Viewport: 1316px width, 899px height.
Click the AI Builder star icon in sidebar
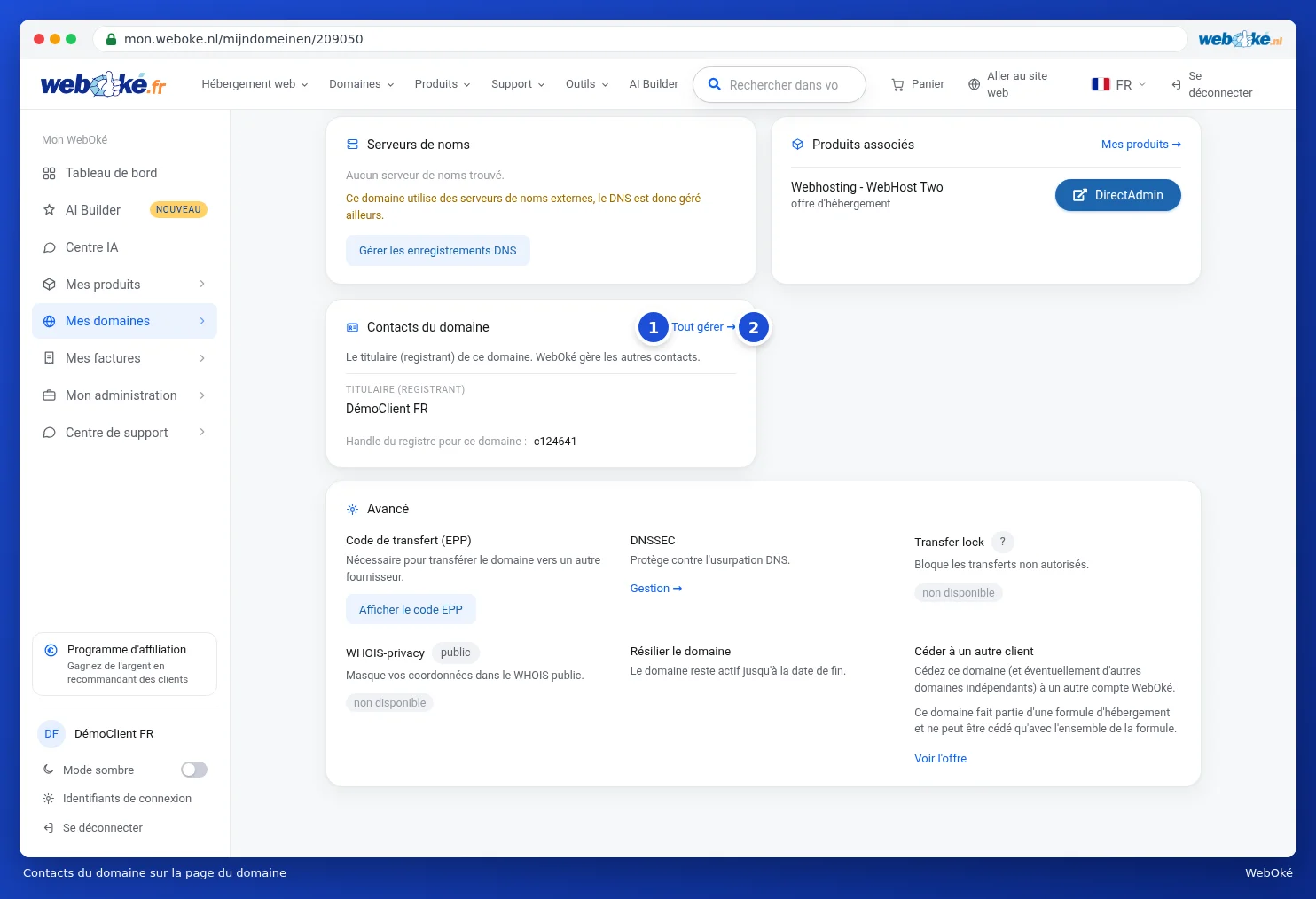pyautogui.click(x=49, y=210)
